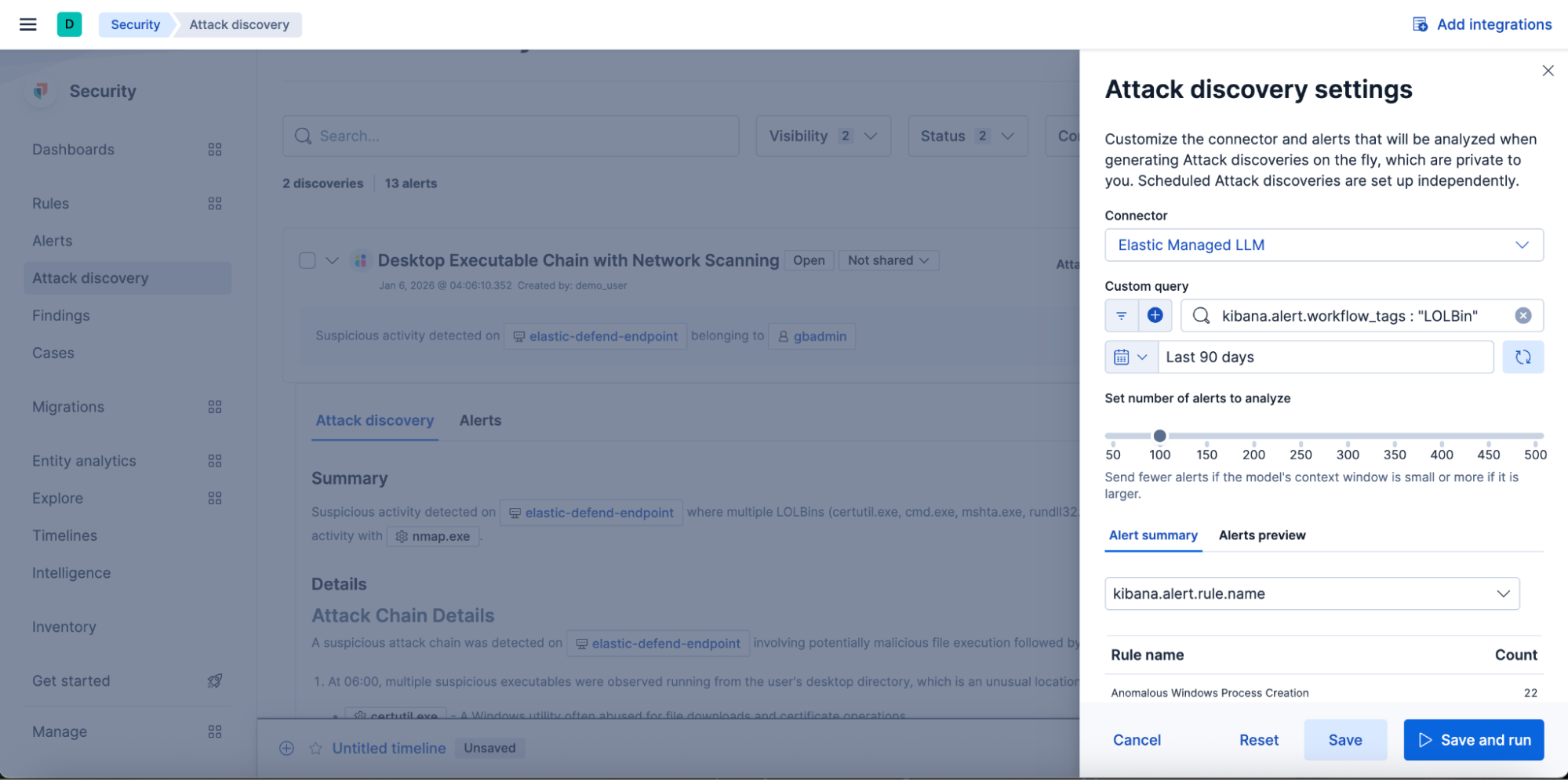Image resolution: width=1568 pixels, height=780 pixels.
Task: Set alerts slider to 500 tick
Action: tap(1535, 444)
